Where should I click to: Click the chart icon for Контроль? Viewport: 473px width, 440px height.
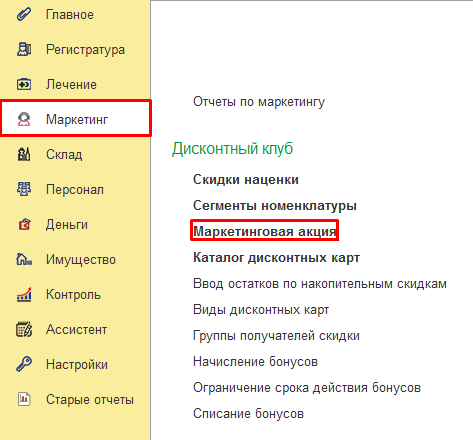click(24, 295)
